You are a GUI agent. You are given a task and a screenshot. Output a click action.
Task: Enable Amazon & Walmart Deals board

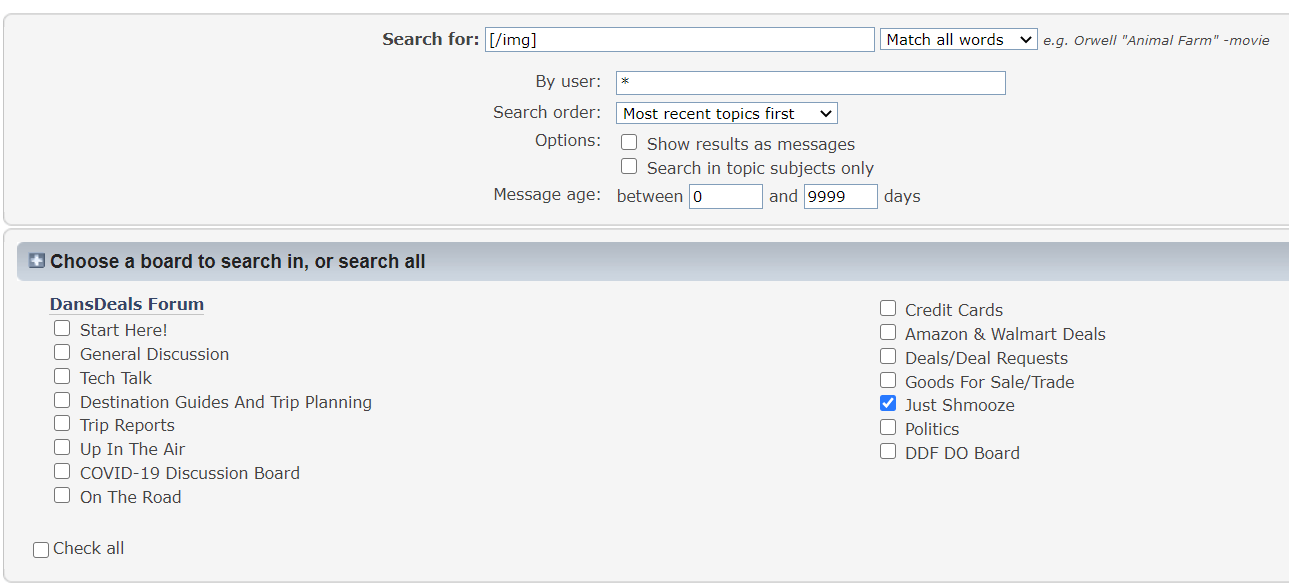[888, 332]
